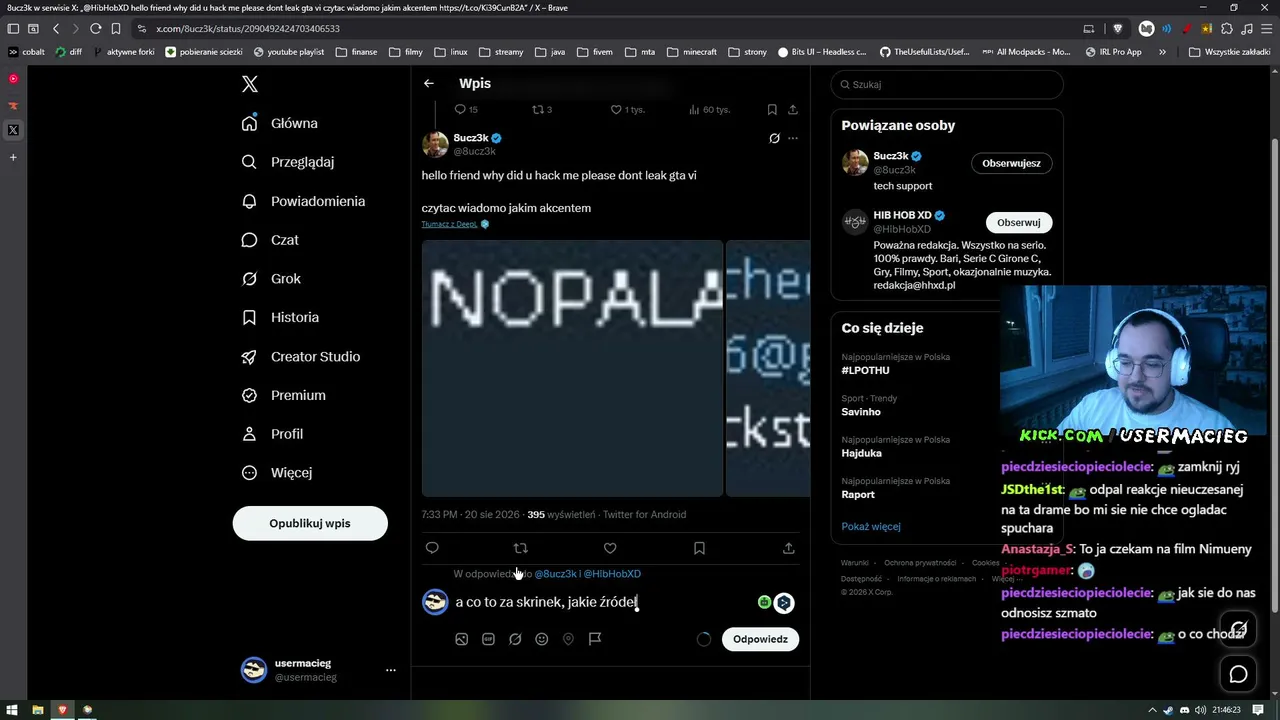
Task: Open Czat in the sidebar
Action: point(270,240)
